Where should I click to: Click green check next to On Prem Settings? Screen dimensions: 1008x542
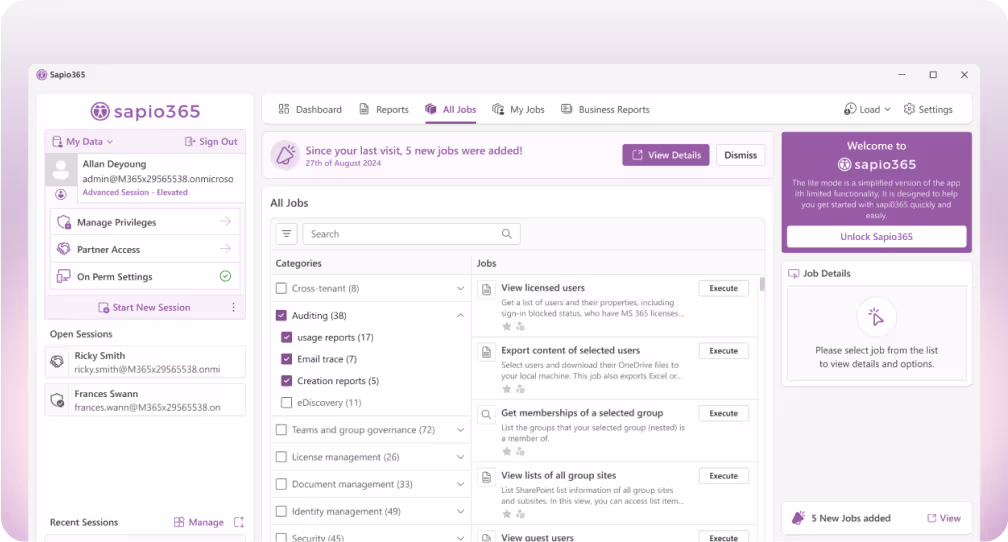coord(225,276)
